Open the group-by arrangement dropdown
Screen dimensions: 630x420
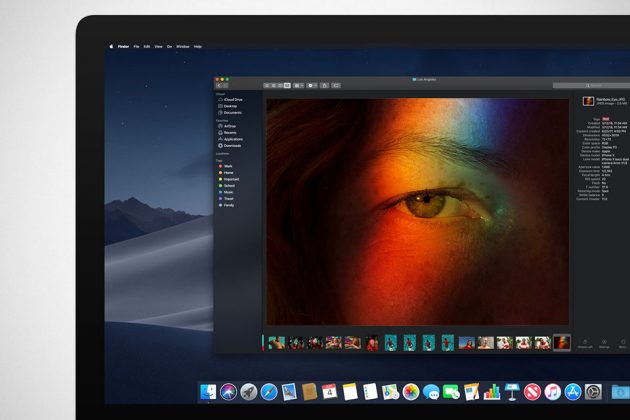point(299,86)
